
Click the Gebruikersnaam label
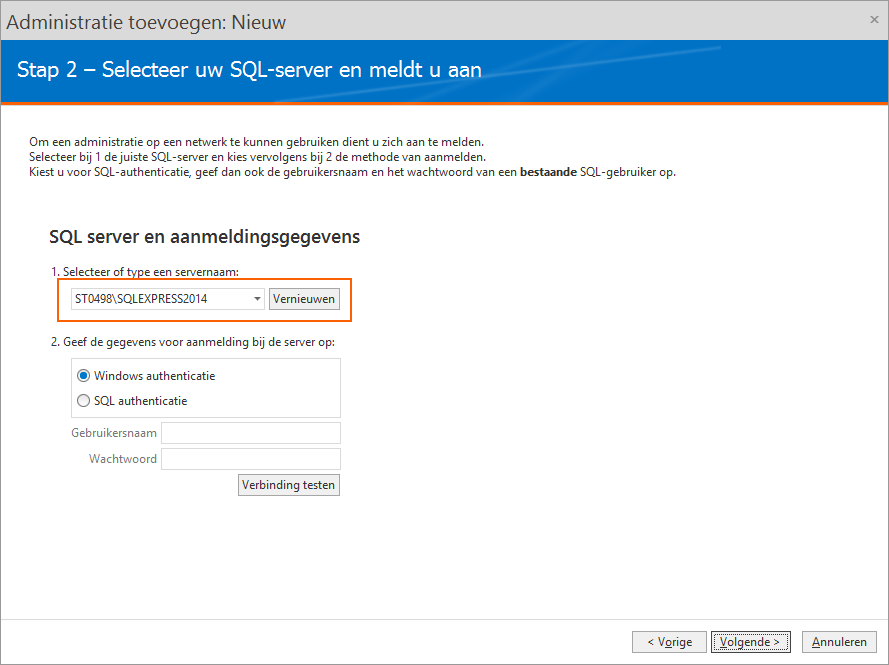[x=114, y=433]
